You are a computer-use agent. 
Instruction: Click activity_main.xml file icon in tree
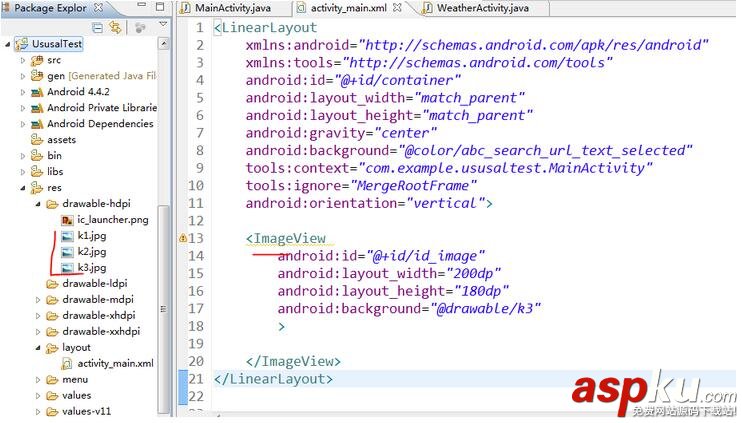(67, 364)
